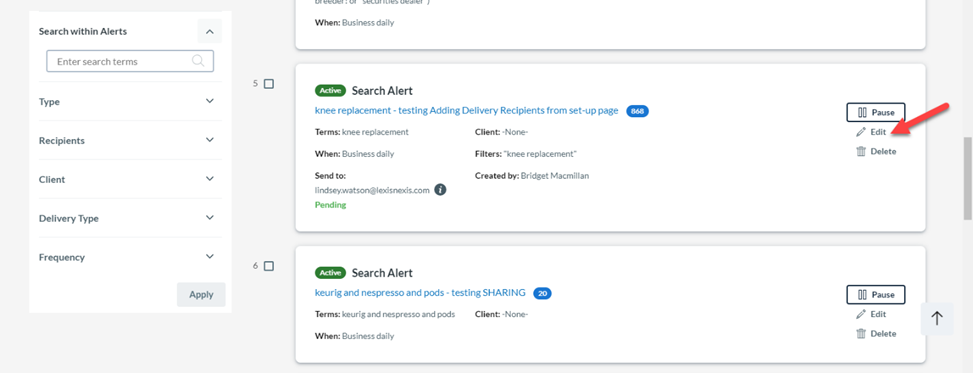The height and width of the screenshot is (373, 973).
Task: Pause the knee replacement search alert
Action: [x=876, y=112]
